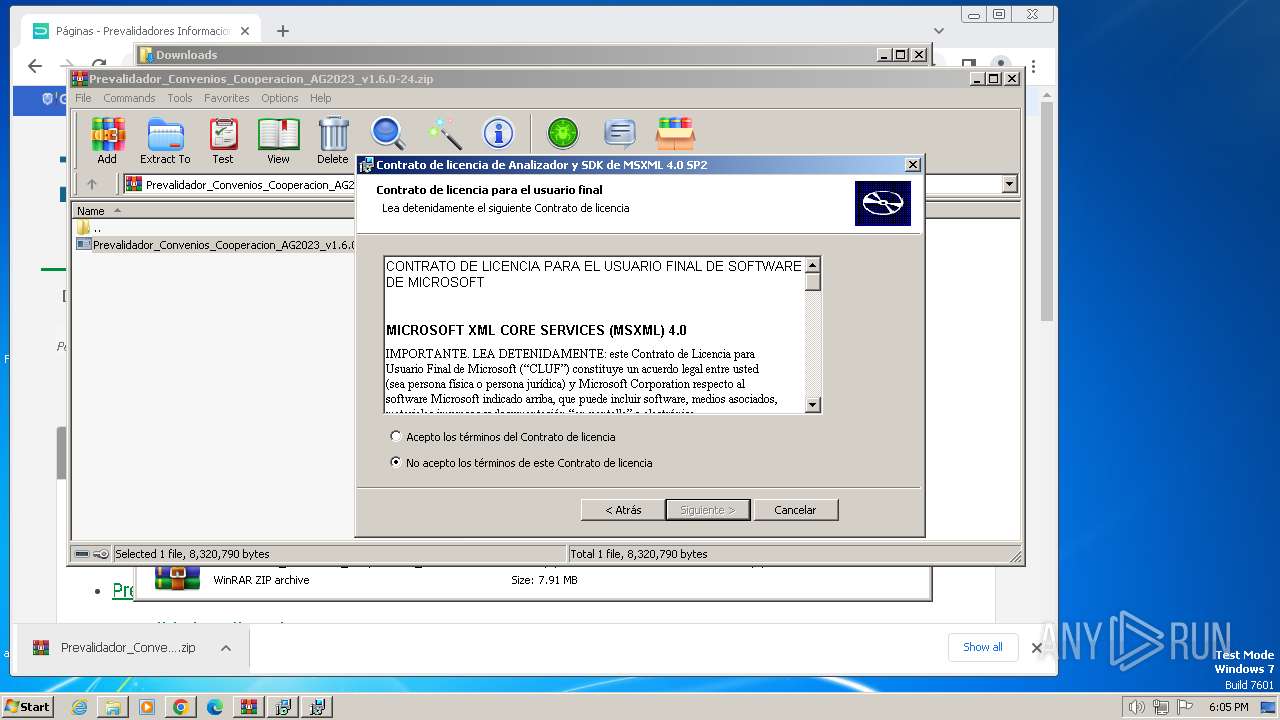1280x720 pixels.
Task: Click the VirusScan green bug icon
Action: (x=563, y=133)
